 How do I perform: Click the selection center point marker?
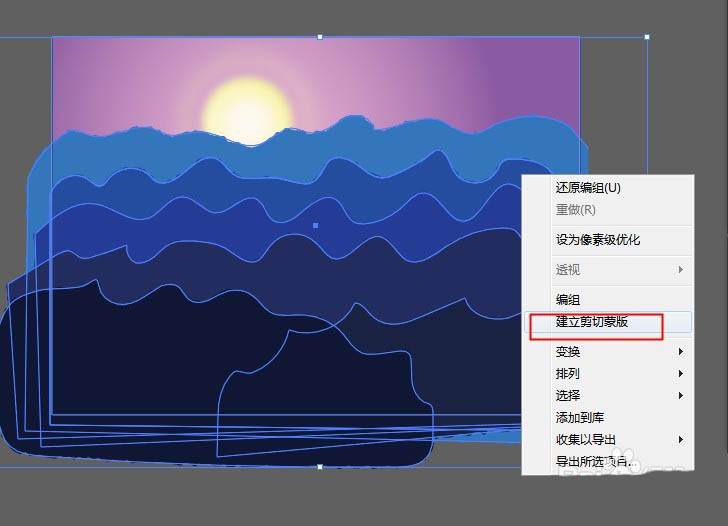316,226
